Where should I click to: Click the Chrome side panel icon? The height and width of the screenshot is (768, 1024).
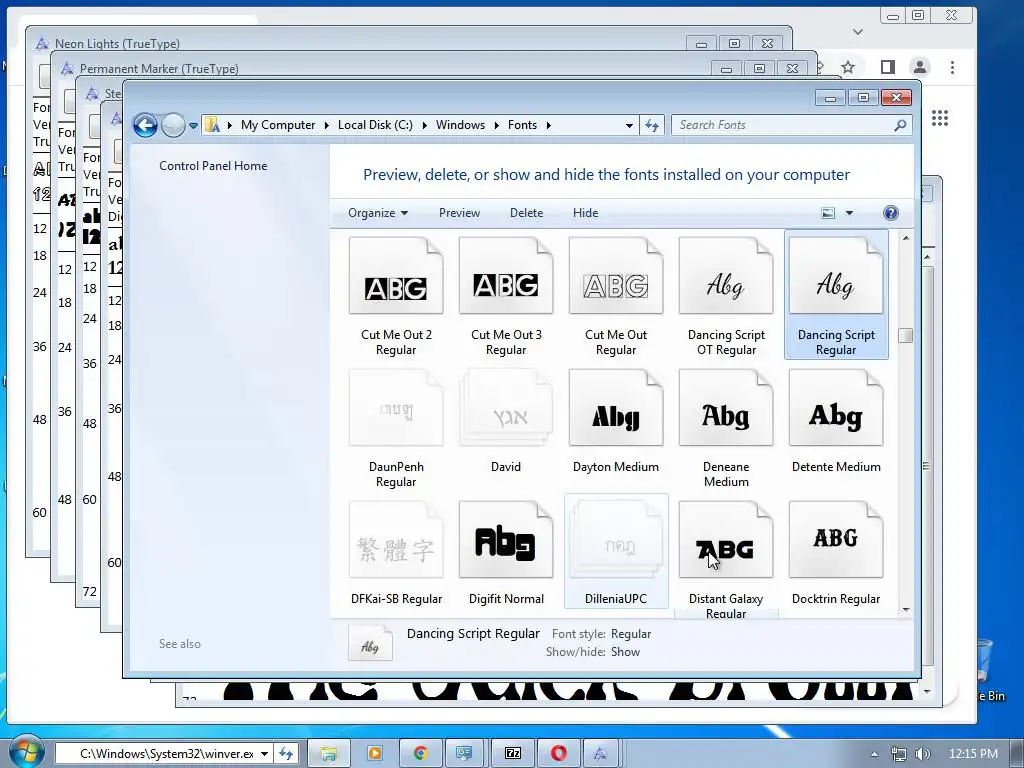pyautogui.click(x=888, y=67)
